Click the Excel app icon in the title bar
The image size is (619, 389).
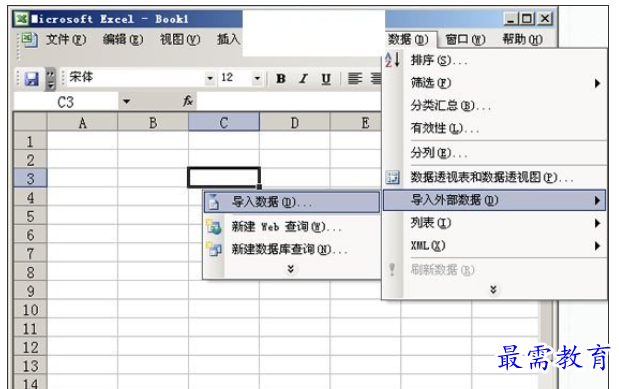click(22, 19)
